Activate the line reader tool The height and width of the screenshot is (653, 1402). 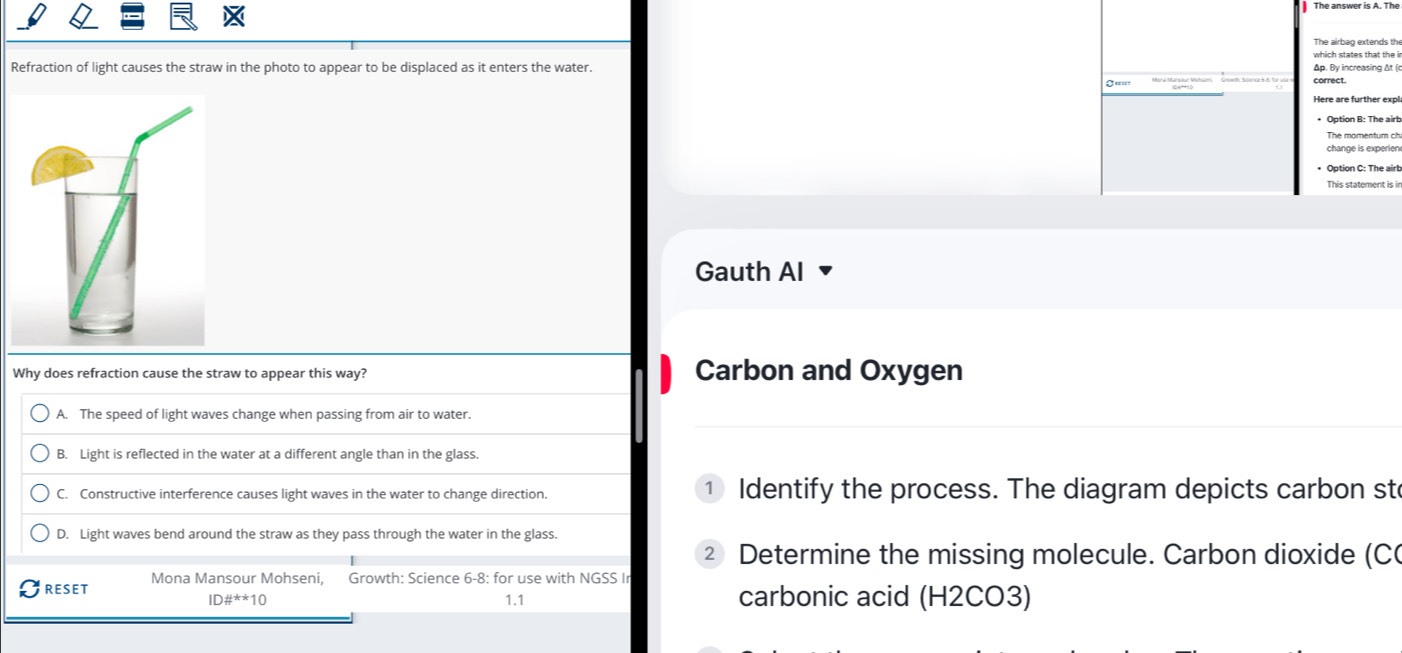click(x=132, y=18)
